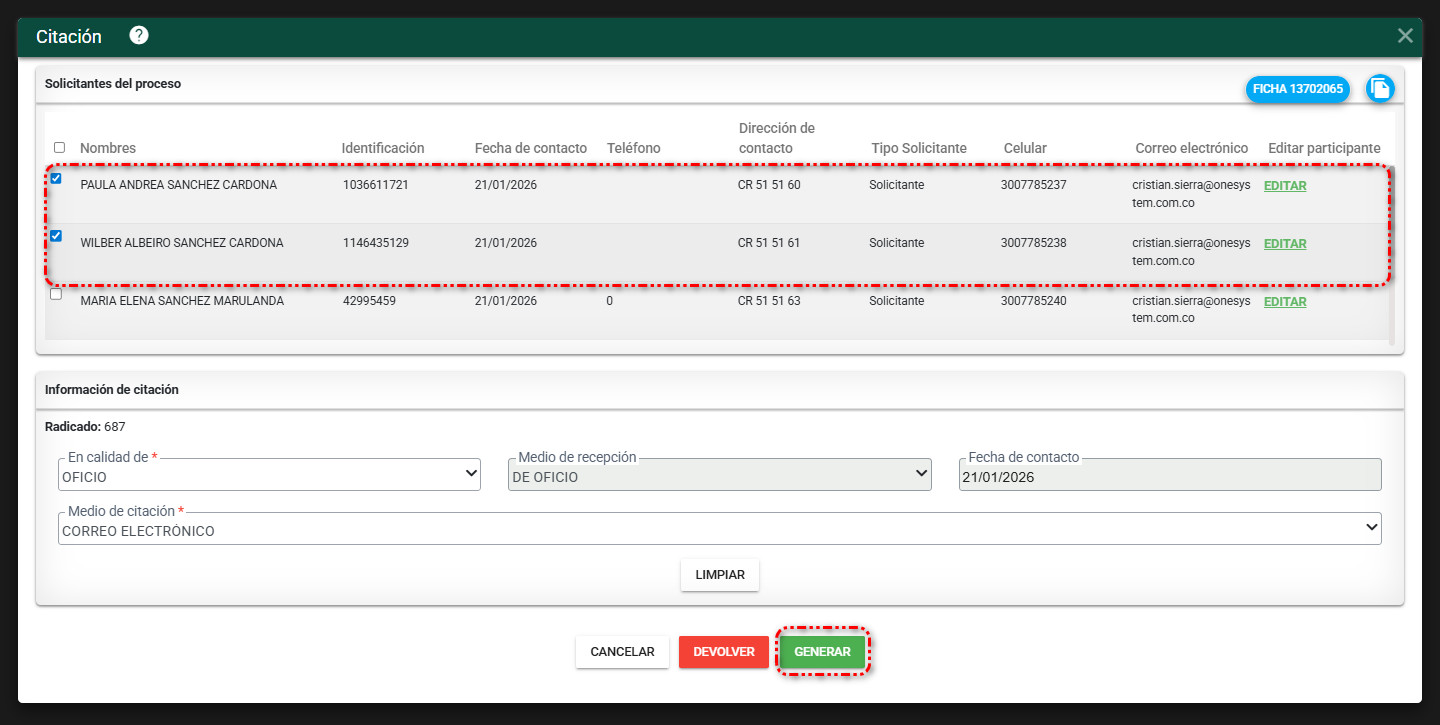Toggle the select-all checkbox in table header
This screenshot has height=725, width=1440.
coord(59,148)
